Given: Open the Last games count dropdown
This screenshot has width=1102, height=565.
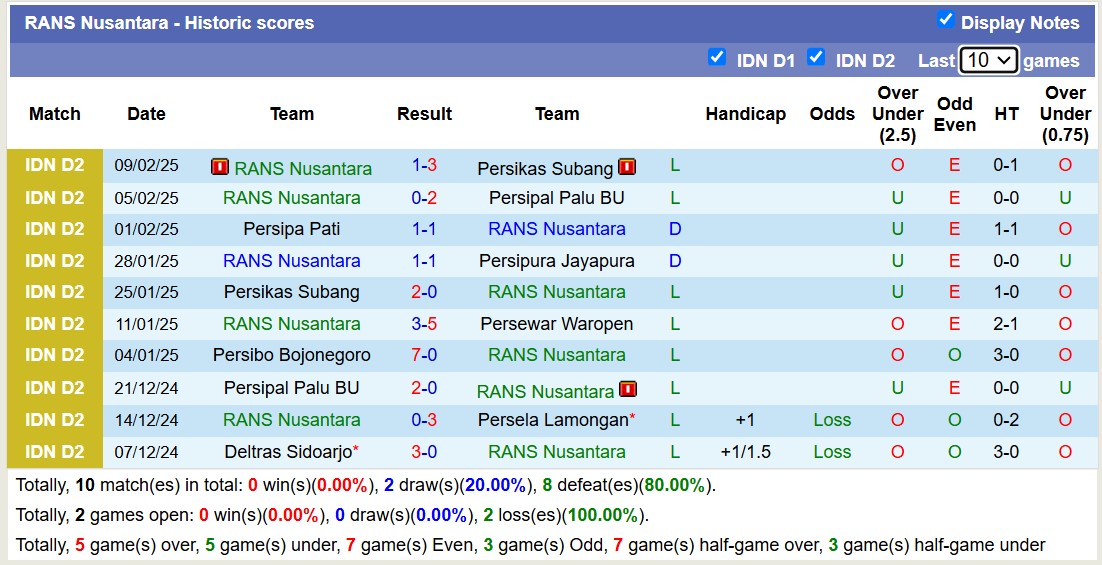Looking at the screenshot, I should click(x=988, y=60).
